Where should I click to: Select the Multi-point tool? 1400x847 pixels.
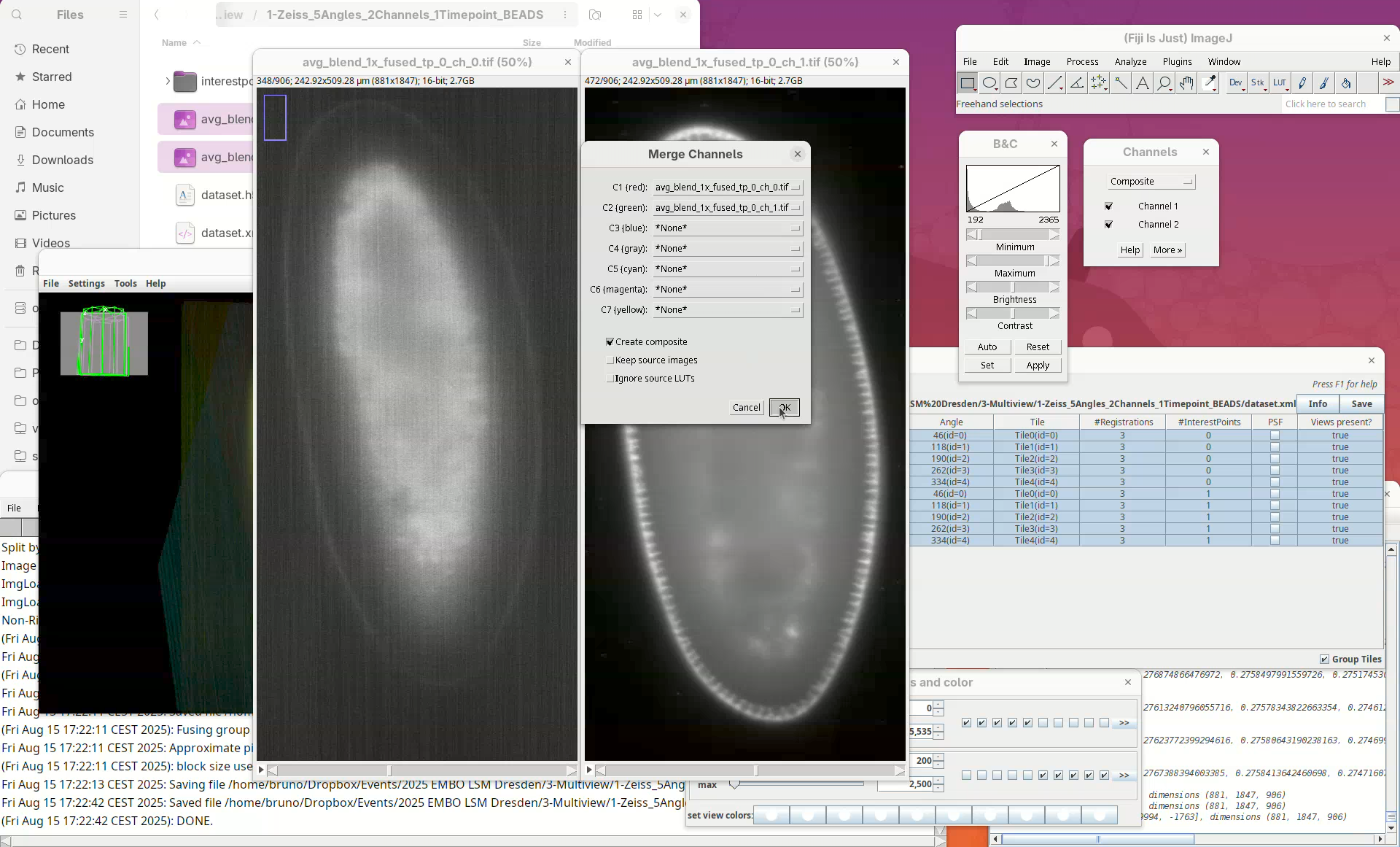point(1099,83)
